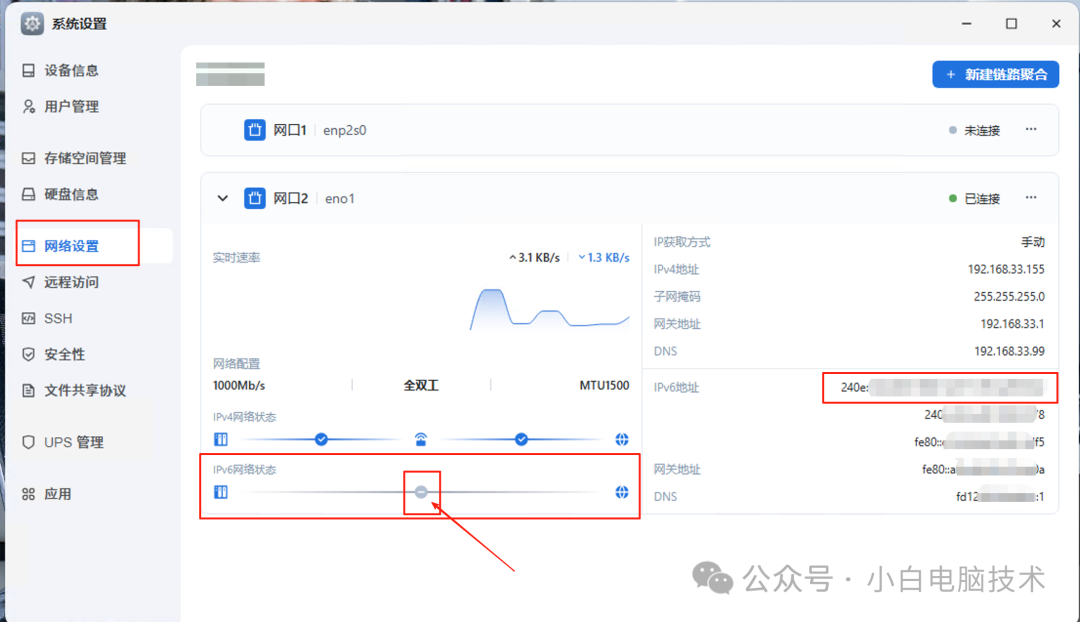Image resolution: width=1080 pixels, height=622 pixels.
Task: Click subnet mask 255.255.255.0
Action: pos(1009,297)
